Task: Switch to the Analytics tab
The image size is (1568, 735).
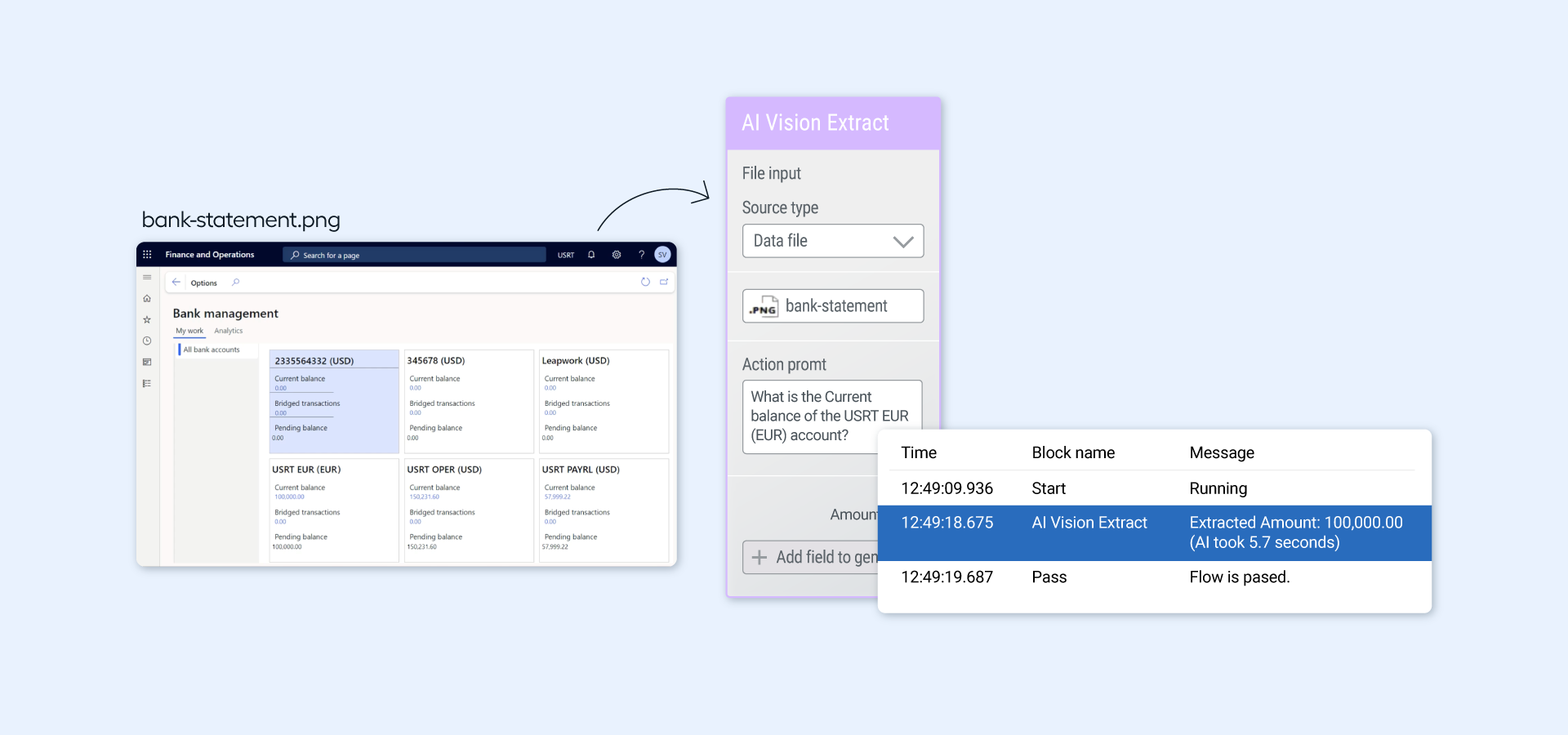Action: [x=229, y=331]
